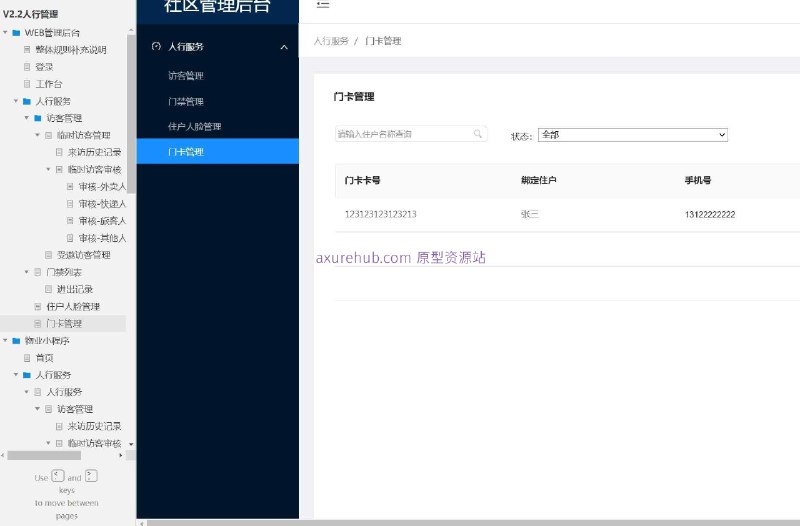This screenshot has width=800, height=526.
Task: Click the 社区管理后台 header title
Action: point(217,6)
